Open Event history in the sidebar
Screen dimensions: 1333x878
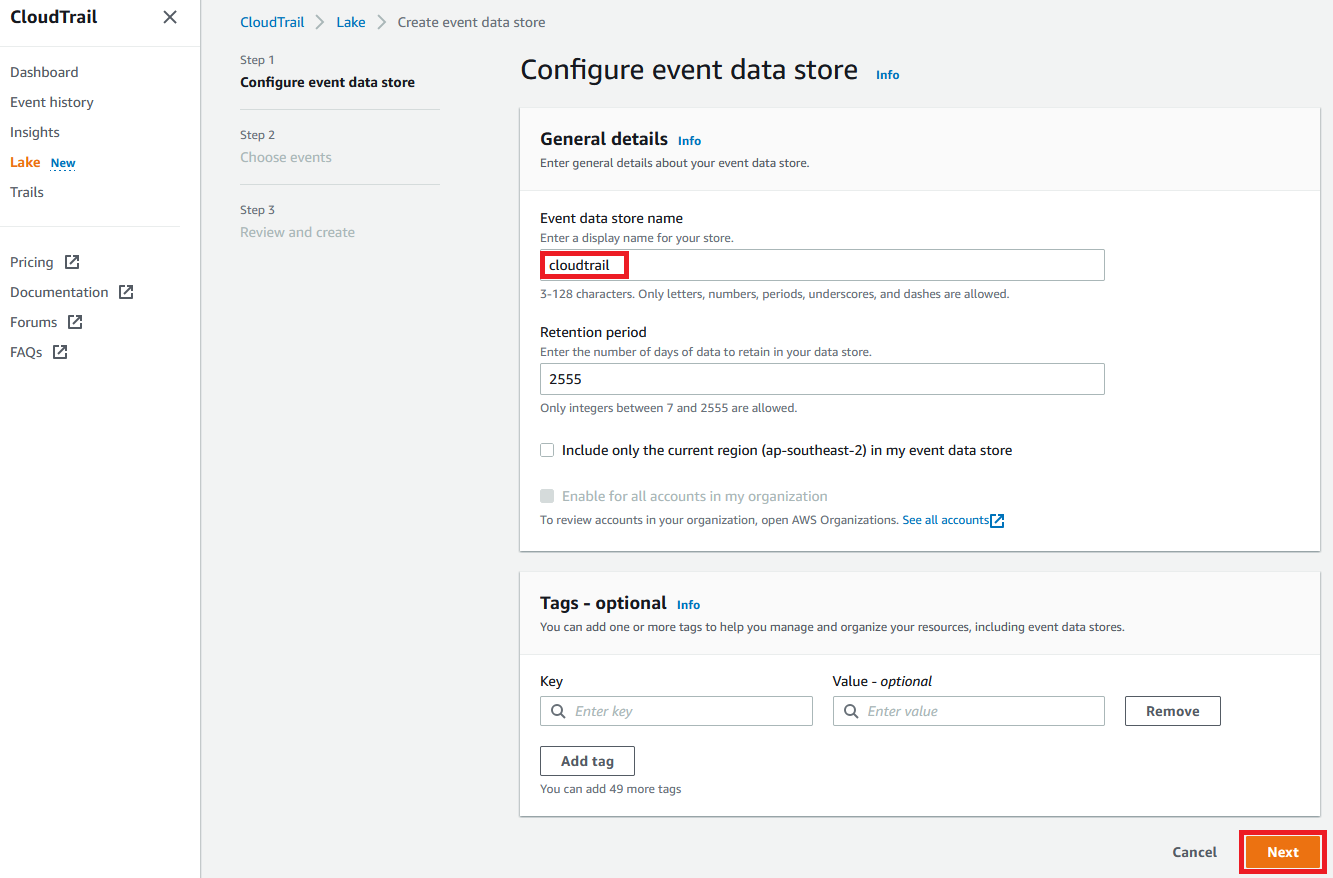click(52, 102)
